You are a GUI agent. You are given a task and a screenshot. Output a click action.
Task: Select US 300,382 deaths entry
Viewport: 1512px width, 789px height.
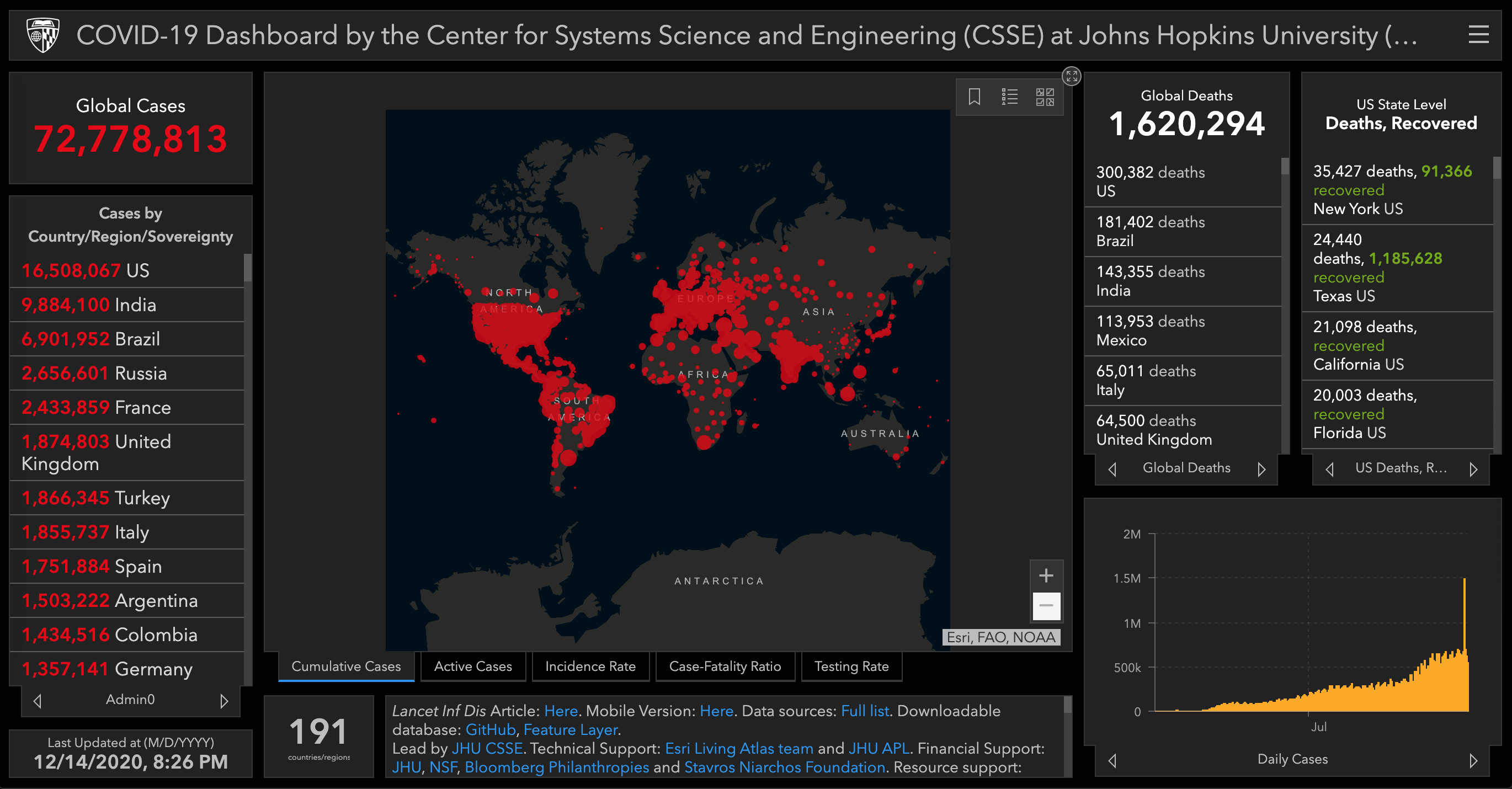pyautogui.click(x=1183, y=182)
